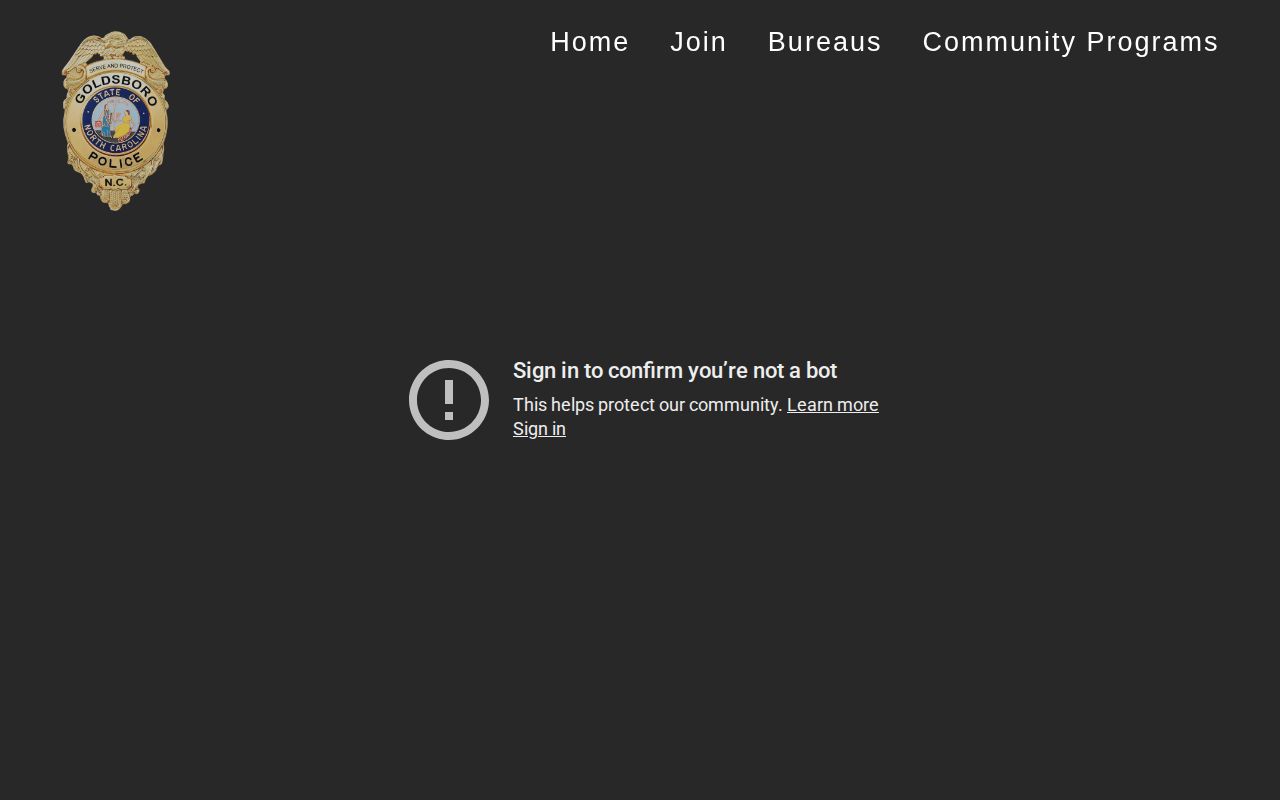Open the Bureaus menu

pos(825,42)
